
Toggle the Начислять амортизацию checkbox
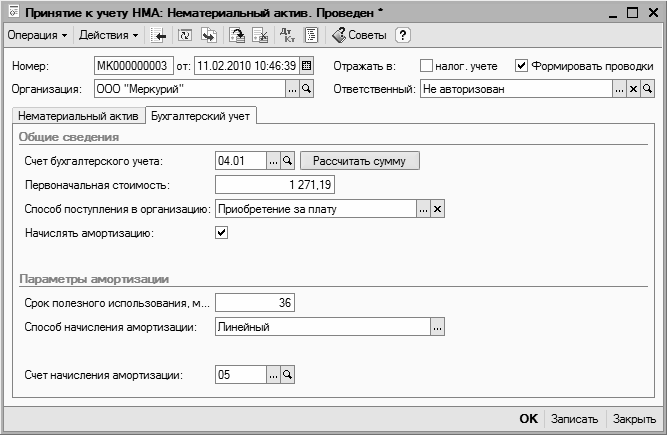click(222, 232)
